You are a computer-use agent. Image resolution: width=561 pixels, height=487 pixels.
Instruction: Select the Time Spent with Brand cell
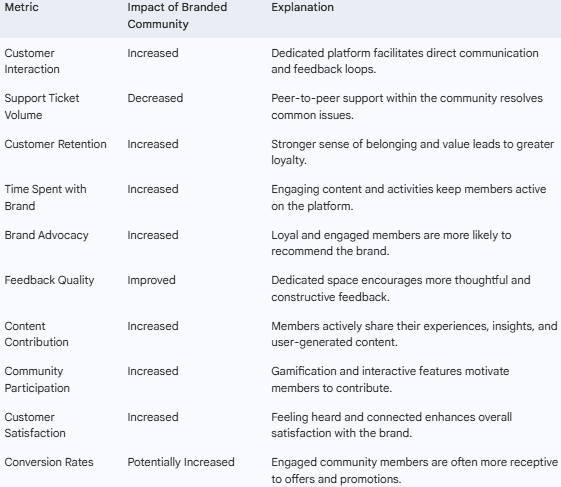click(x=45, y=197)
